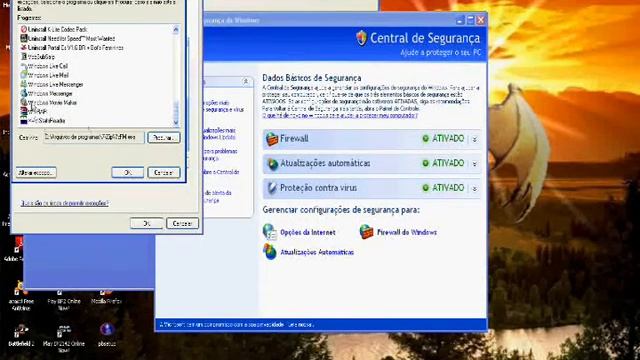Click Cancelar in the outer Firewall dialog
Viewport: 640px width, 360px height.
click(182, 223)
